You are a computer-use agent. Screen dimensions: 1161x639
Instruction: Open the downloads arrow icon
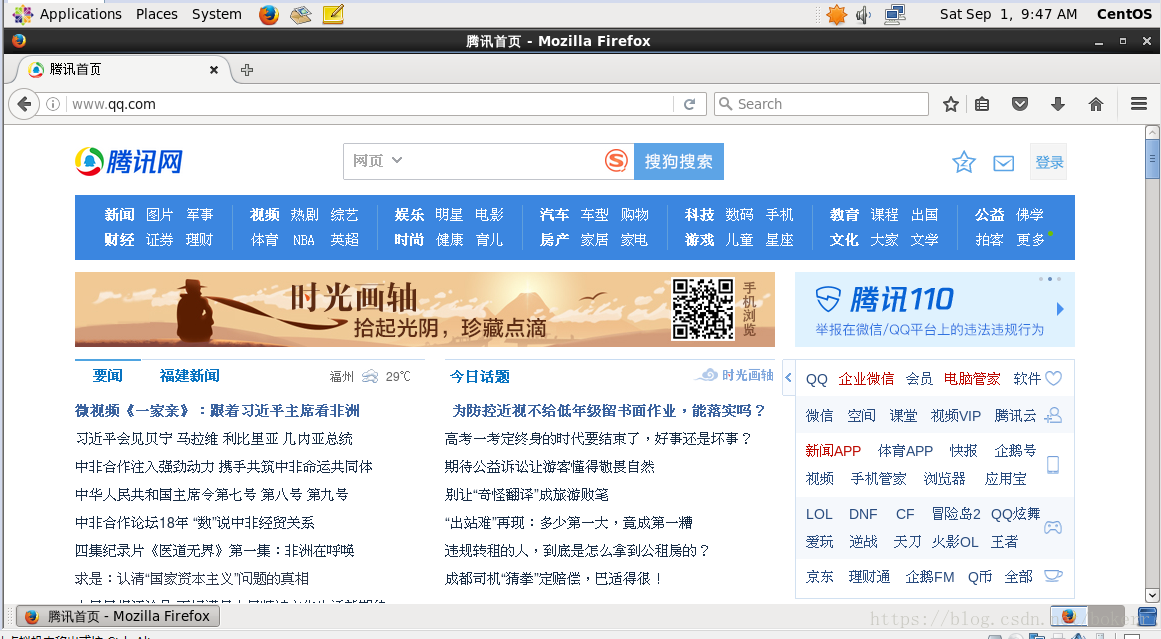click(1057, 104)
